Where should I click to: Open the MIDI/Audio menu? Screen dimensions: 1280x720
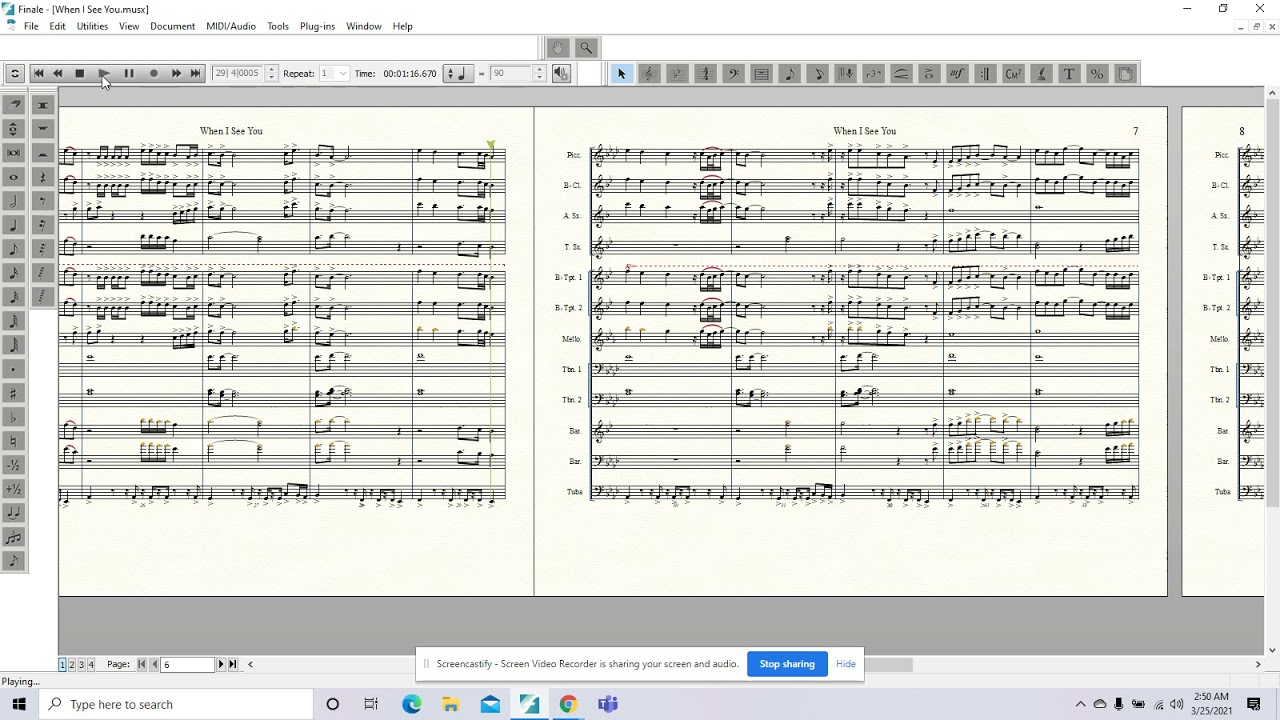[231, 26]
